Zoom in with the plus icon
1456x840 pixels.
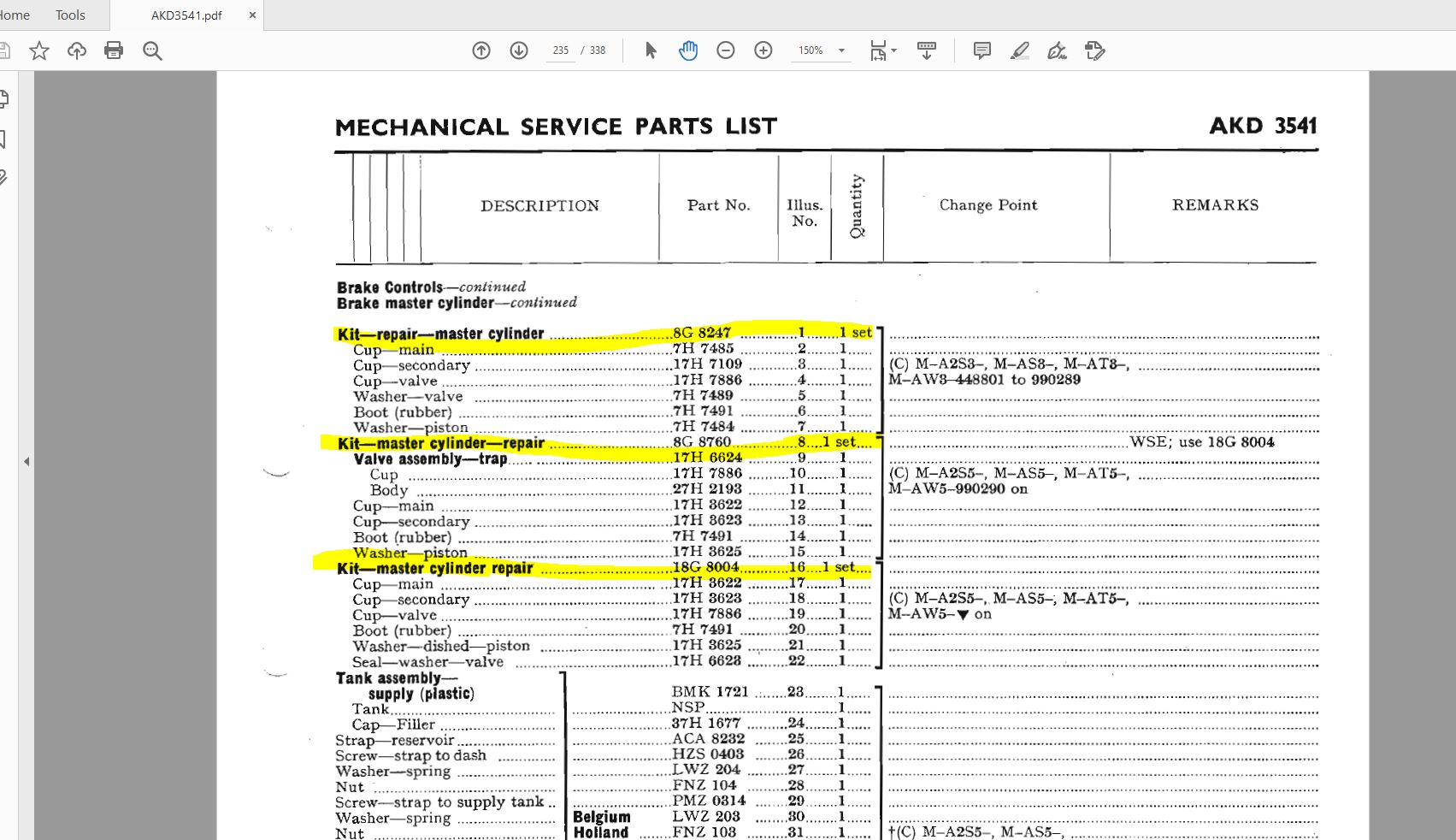[x=763, y=50]
